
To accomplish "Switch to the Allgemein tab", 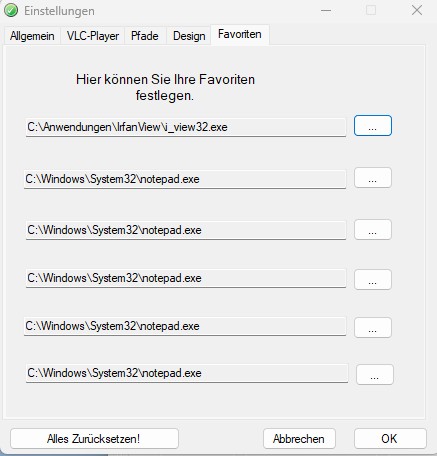I will [x=32, y=36].
